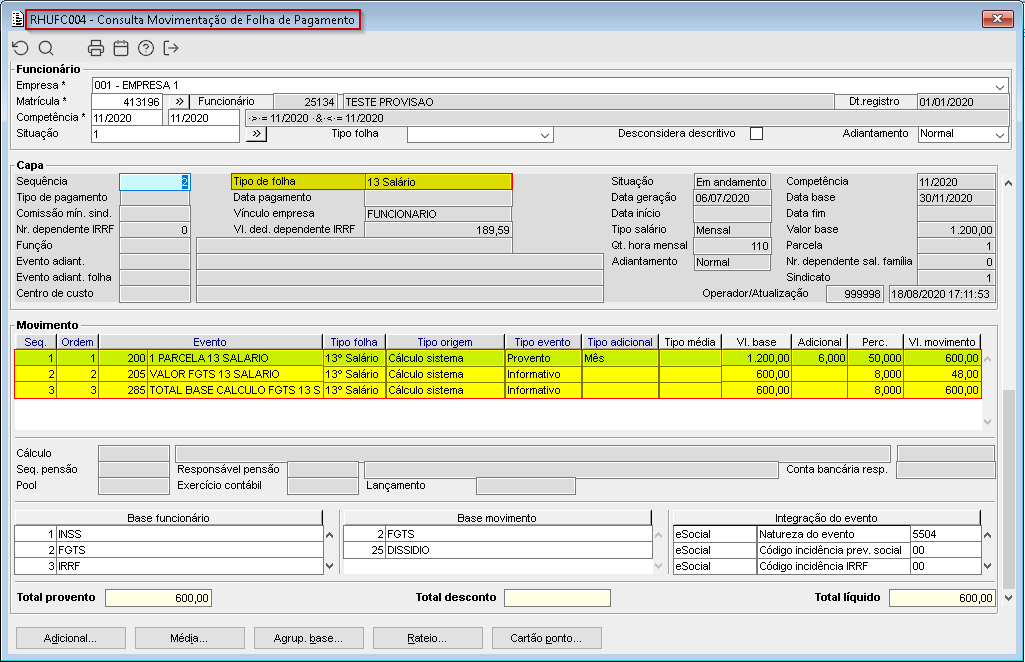
Task: Open the Tipo folha dropdown
Action: pyautogui.click(x=545, y=135)
